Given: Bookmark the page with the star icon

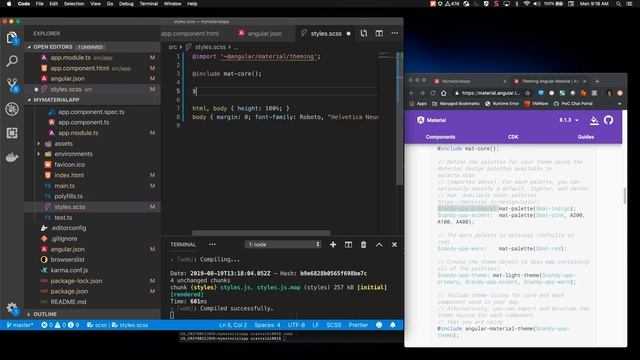Looking at the screenshot, I should coord(527,93).
